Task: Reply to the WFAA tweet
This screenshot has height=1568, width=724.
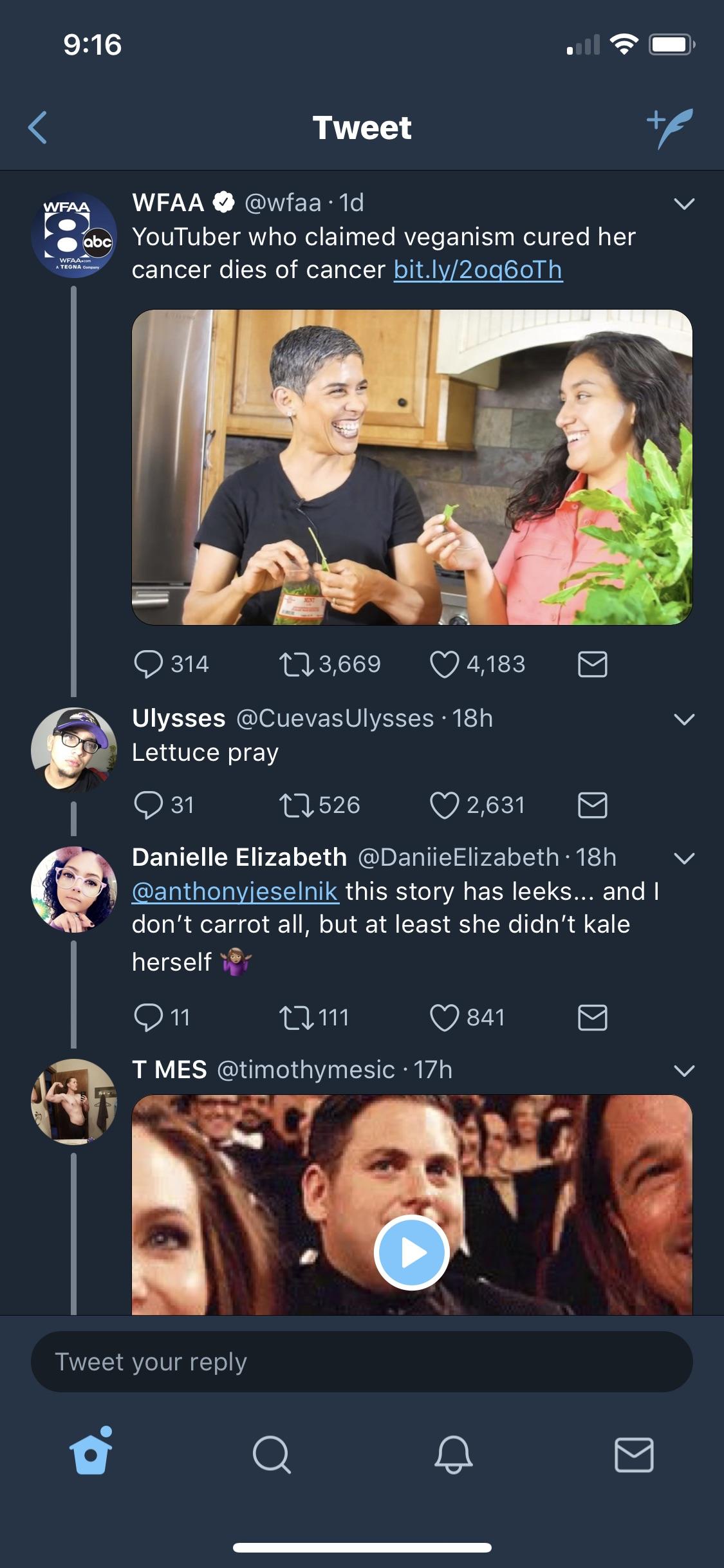Action: click(x=149, y=664)
